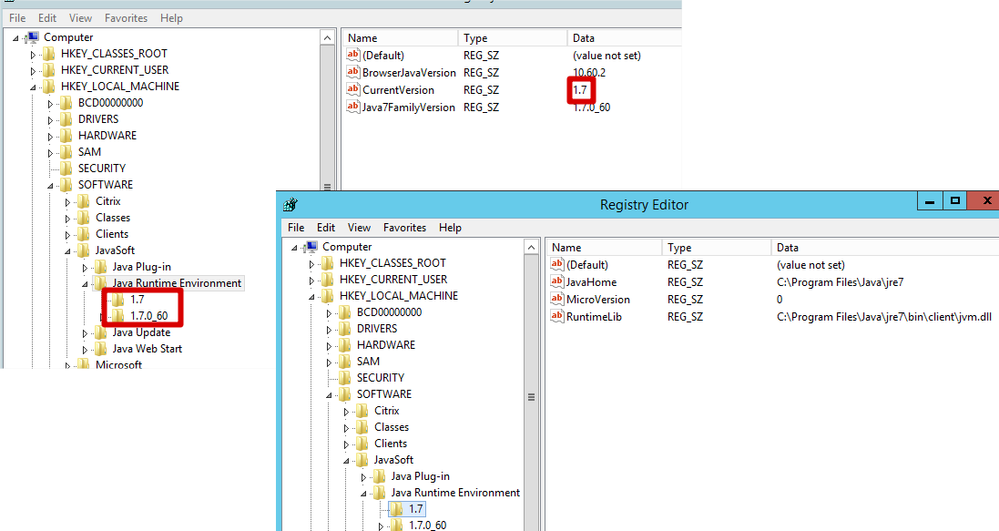Select RuntimeLib string value icon

tap(557, 316)
